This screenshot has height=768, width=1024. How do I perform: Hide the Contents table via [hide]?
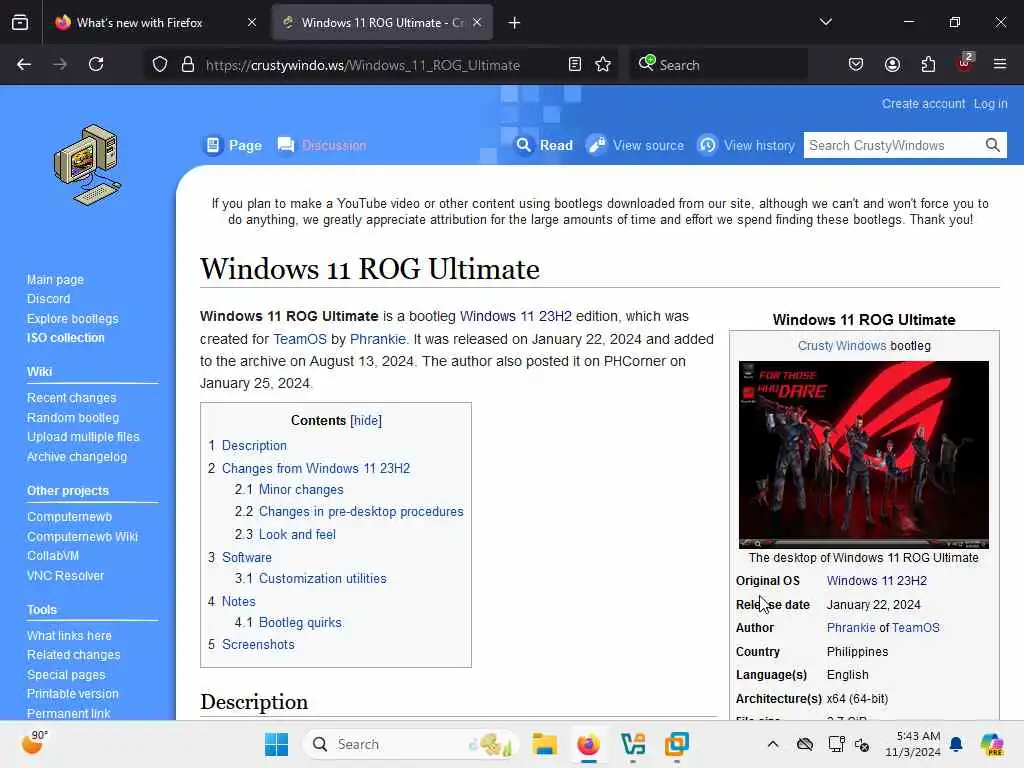(x=366, y=421)
